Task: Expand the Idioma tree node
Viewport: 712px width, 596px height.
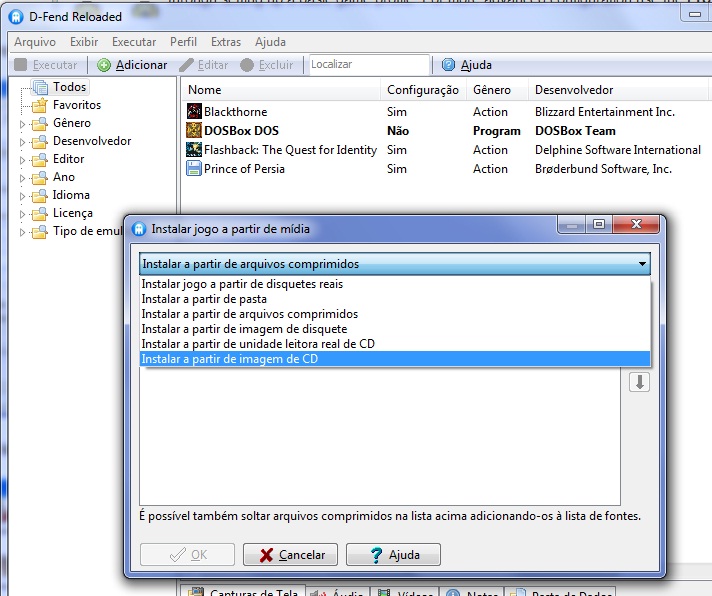Action: [22, 196]
